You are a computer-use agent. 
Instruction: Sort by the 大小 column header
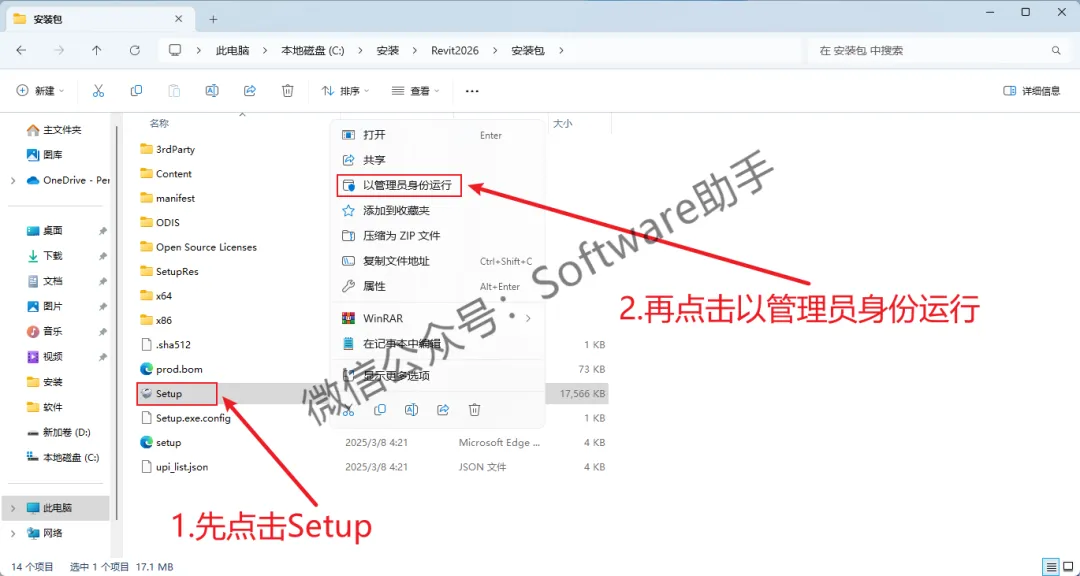[563, 123]
